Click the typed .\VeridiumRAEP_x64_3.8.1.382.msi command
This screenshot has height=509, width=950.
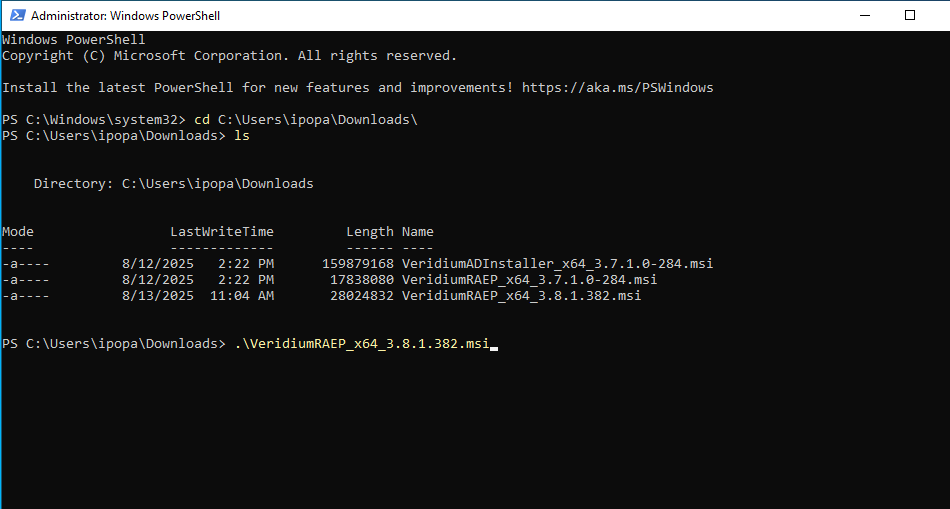361,344
